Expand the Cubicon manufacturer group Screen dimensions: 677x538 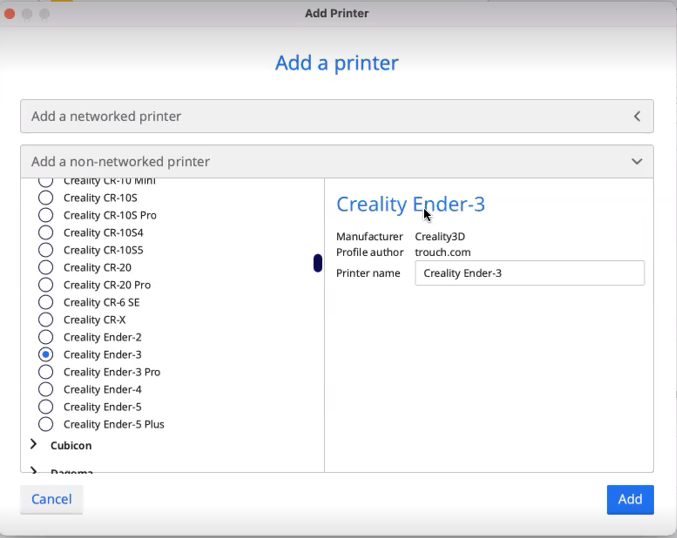point(34,444)
